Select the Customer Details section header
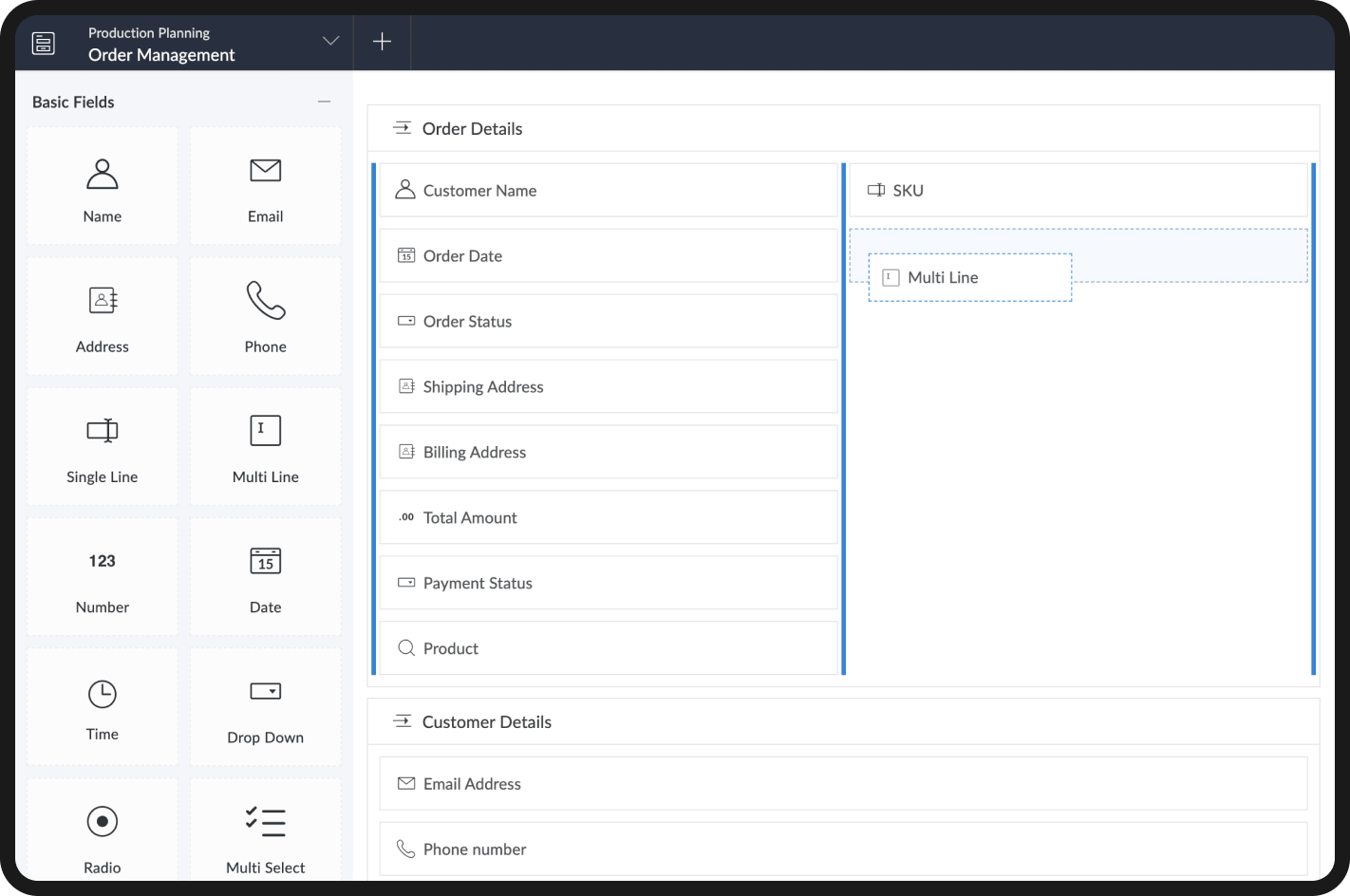 [x=486, y=722]
